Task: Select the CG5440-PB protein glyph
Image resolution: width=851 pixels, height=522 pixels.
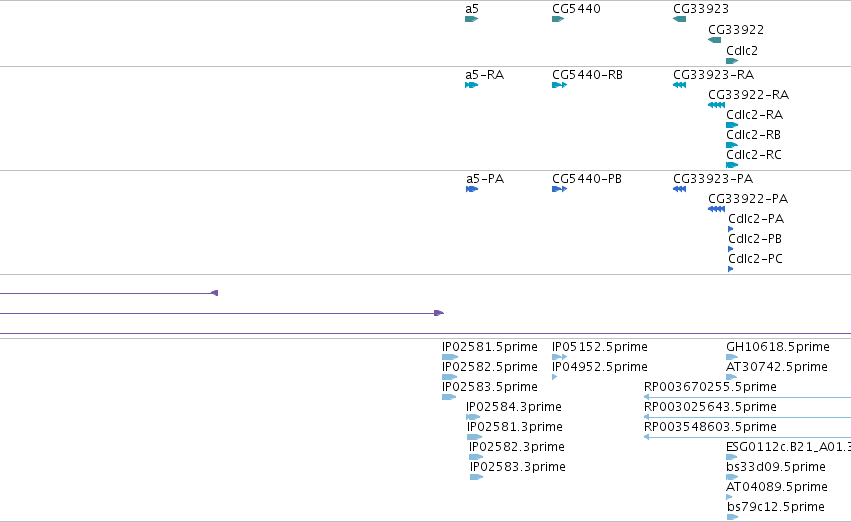Action: pyautogui.click(x=560, y=189)
